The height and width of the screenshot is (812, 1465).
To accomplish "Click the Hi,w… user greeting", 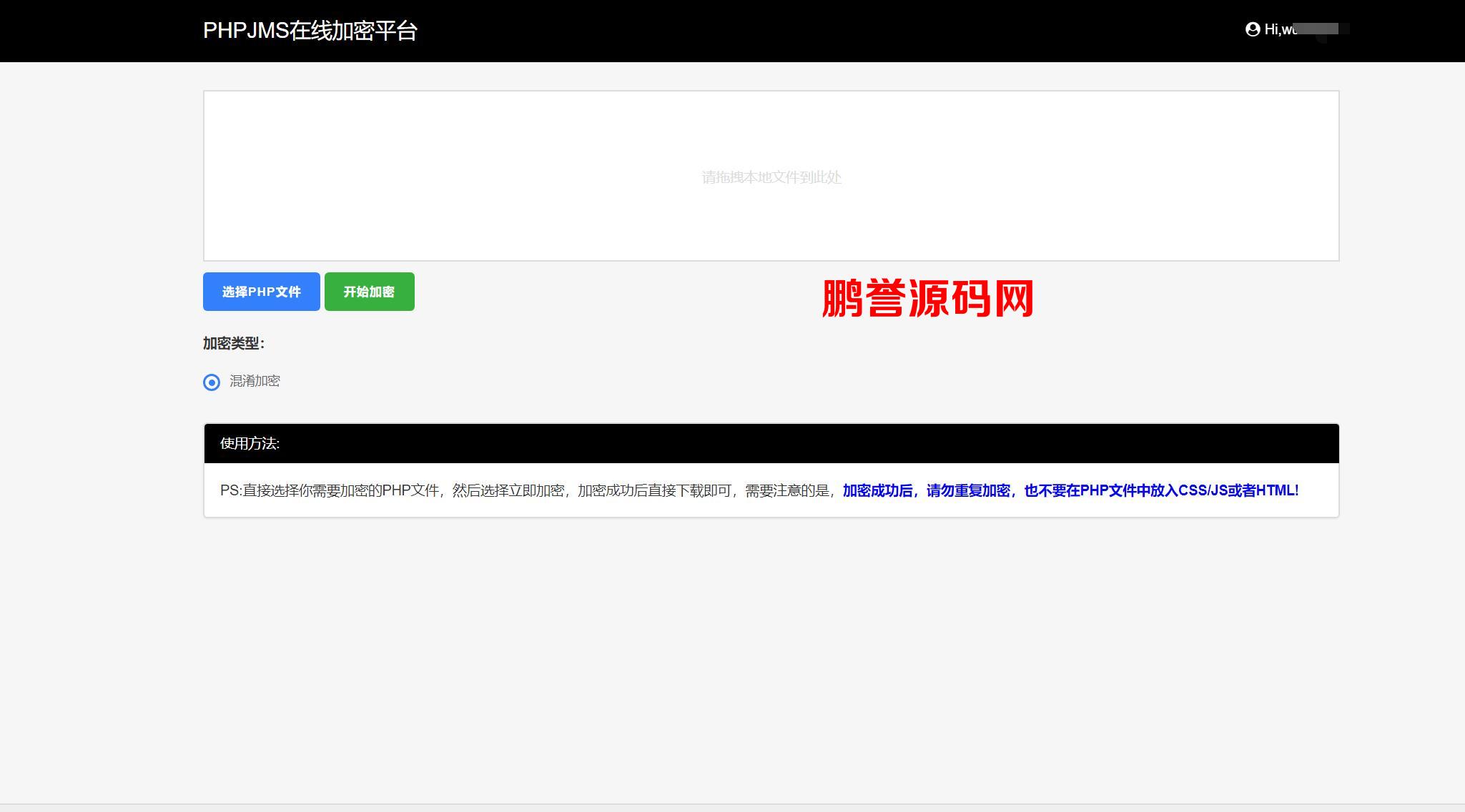I will 1306,29.
